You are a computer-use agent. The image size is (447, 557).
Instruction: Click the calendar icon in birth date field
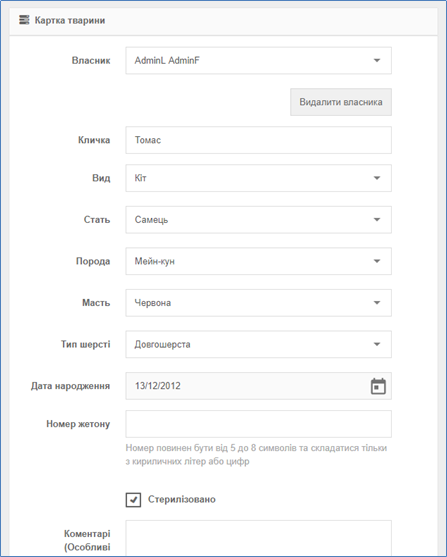pos(378,386)
